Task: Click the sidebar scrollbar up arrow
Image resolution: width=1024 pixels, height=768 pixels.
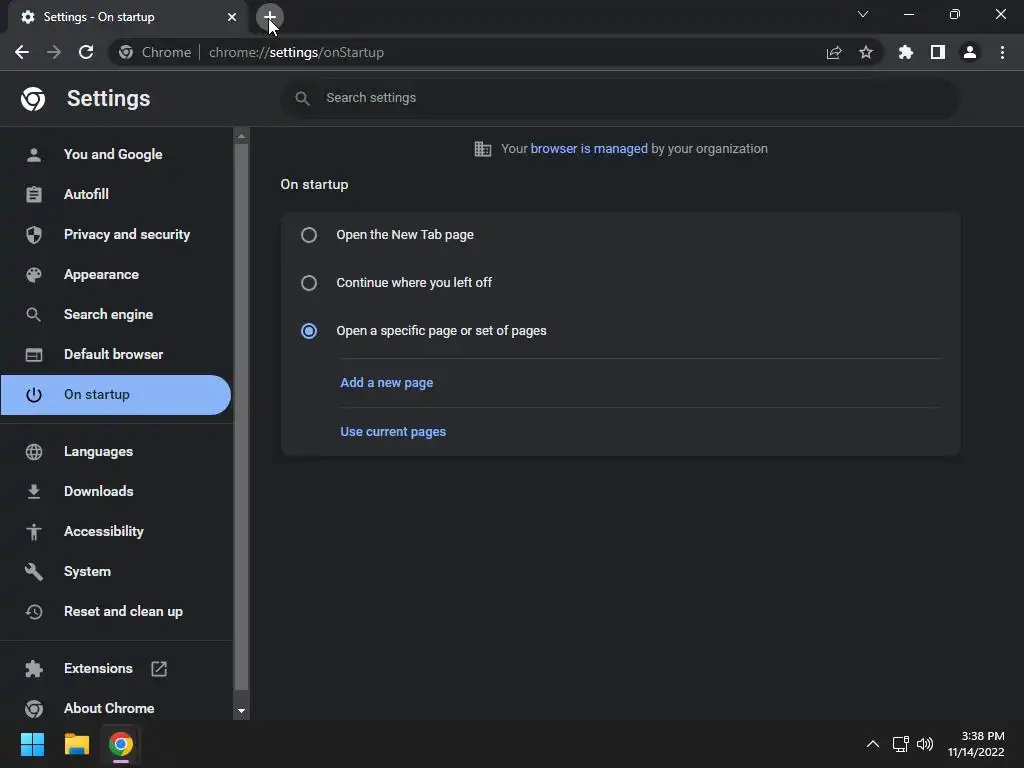Action: point(241,136)
